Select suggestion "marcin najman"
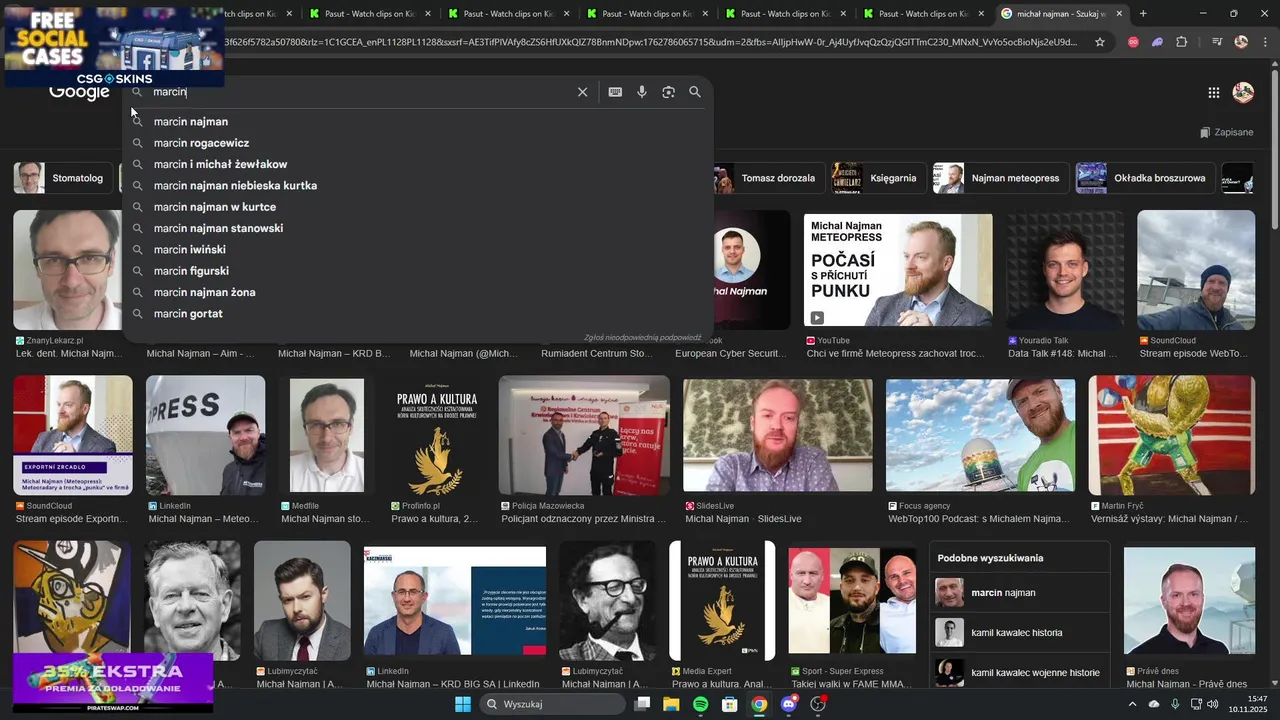This screenshot has height=720, width=1280. tap(419, 121)
